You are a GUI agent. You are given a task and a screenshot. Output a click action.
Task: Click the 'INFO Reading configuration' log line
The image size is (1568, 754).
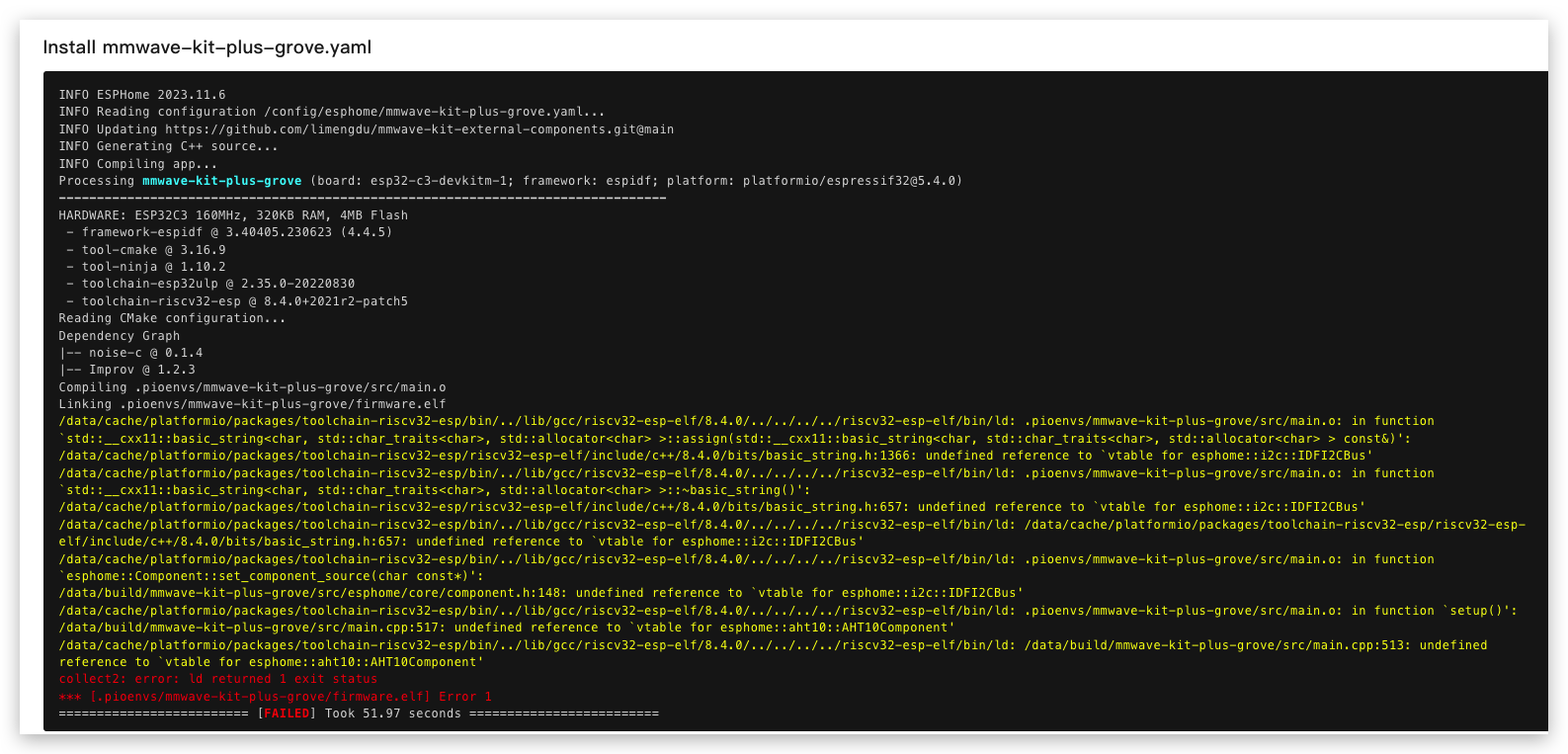tap(332, 112)
